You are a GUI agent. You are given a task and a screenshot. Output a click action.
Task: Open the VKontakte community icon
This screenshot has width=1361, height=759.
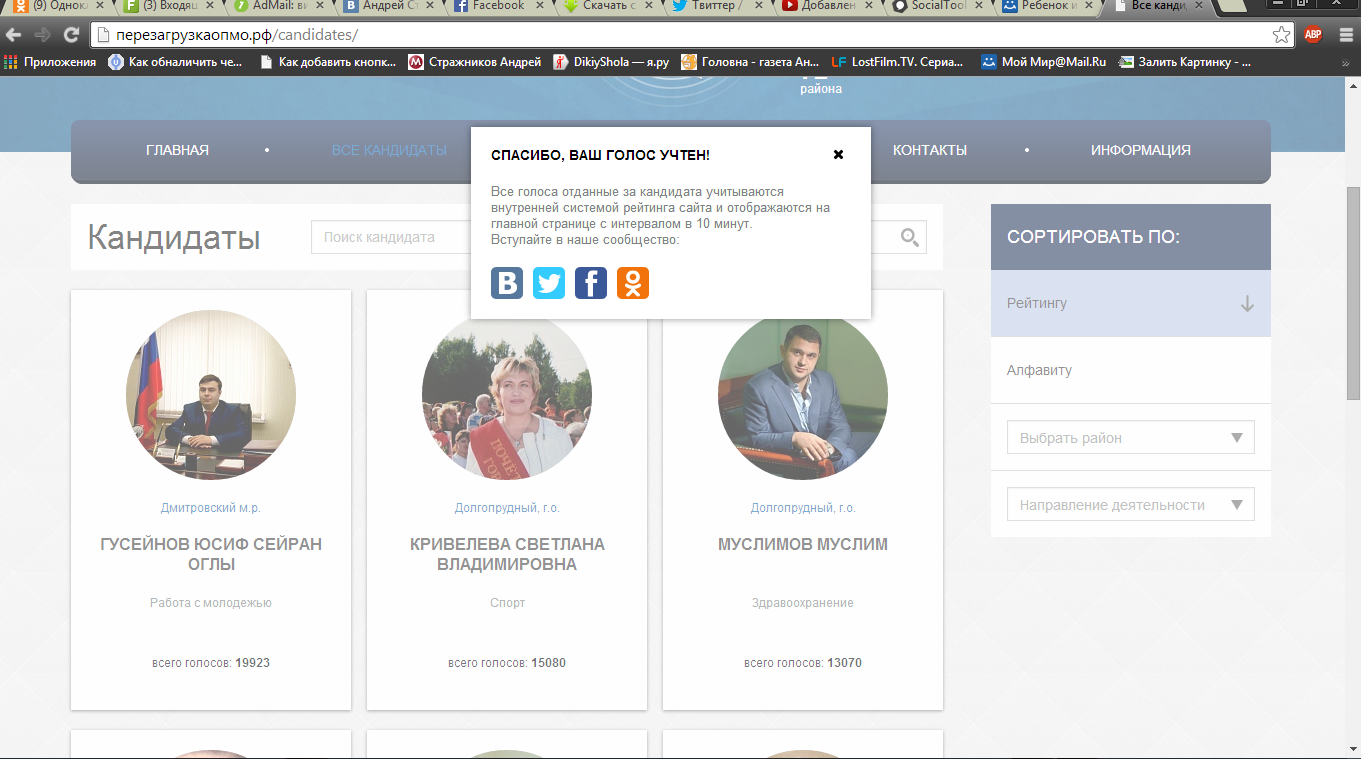point(507,283)
